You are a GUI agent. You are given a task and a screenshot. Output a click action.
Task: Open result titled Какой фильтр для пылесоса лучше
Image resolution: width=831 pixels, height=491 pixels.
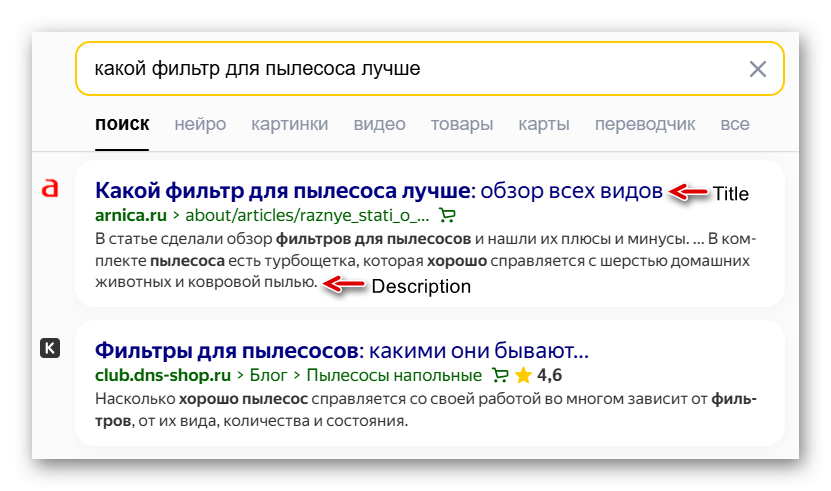click(378, 190)
